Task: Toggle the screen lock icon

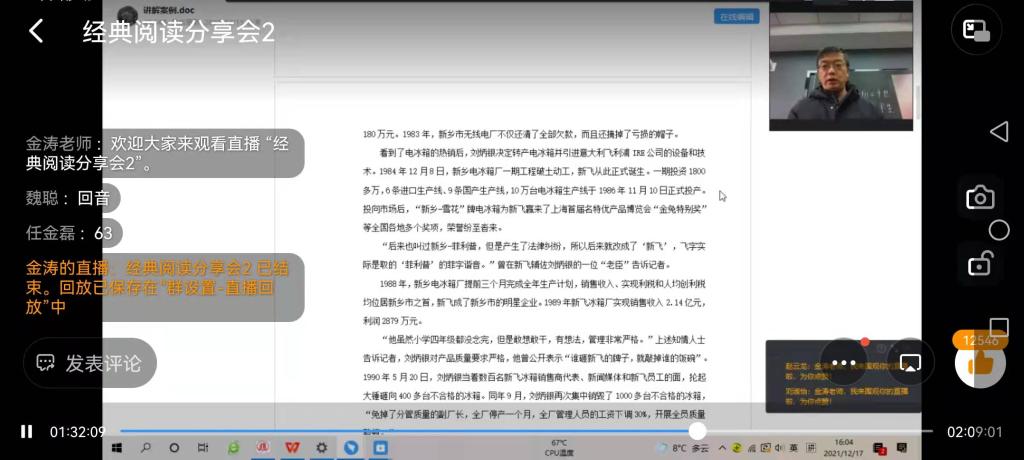Action: pyautogui.click(x=979, y=264)
